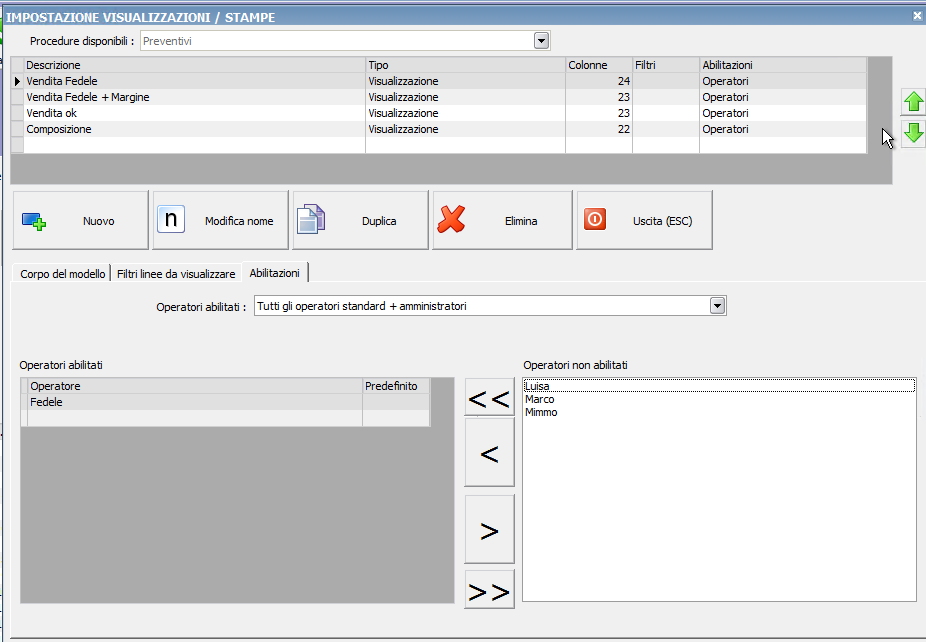Screen dimensions: 926x642
Task: Open the Operatori abilitati dropdown arrow
Action: click(717, 306)
